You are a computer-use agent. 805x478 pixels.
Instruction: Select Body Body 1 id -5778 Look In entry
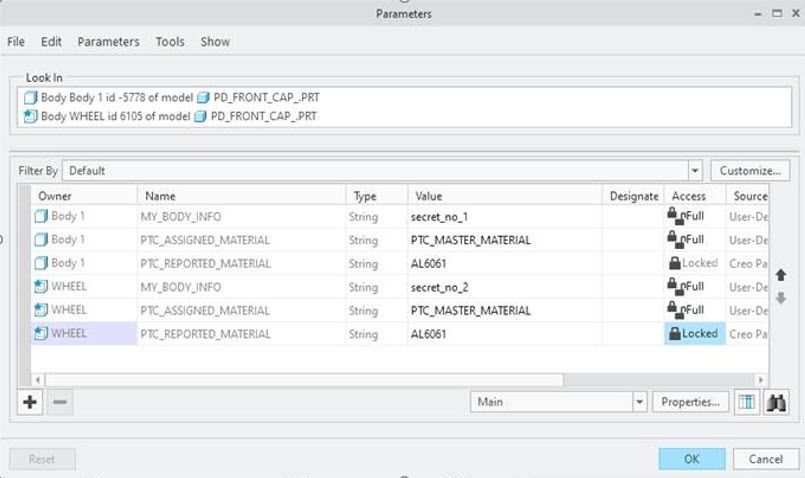[172, 98]
